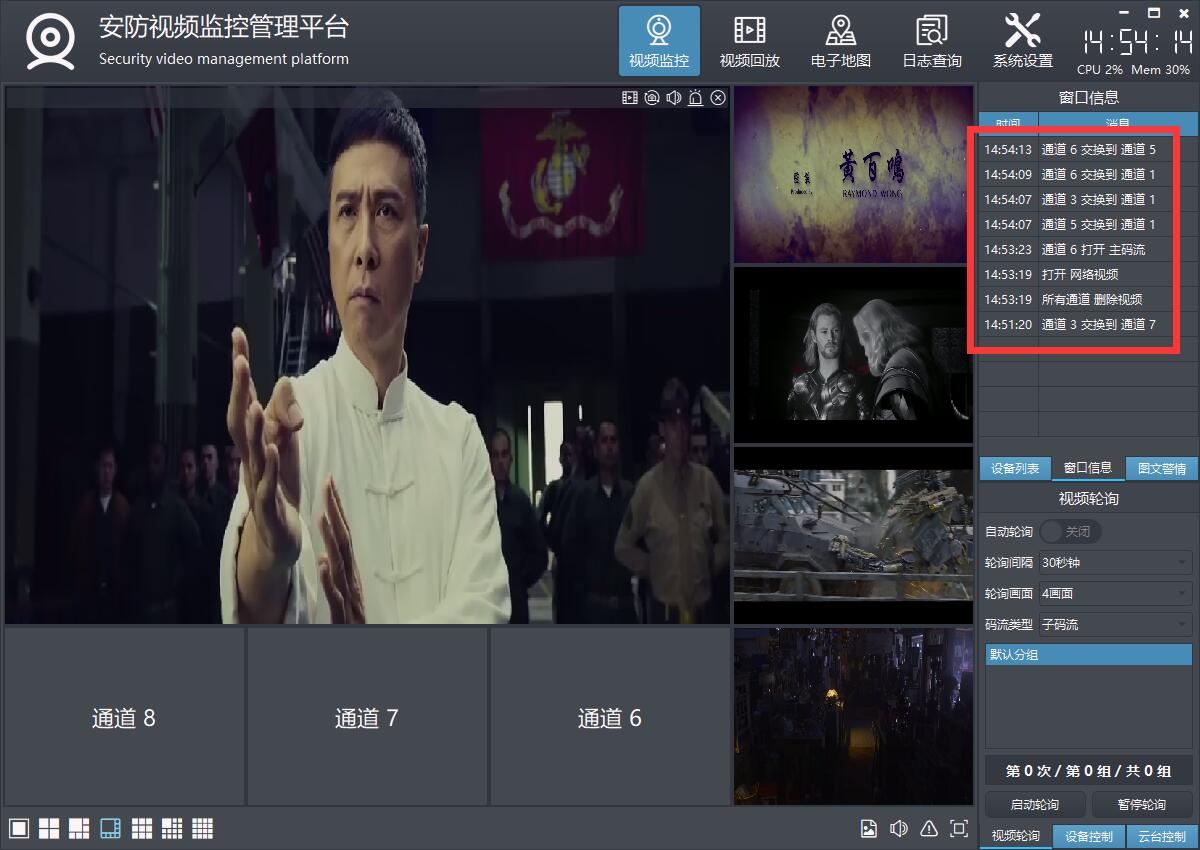Screen dimensions: 1200x850
Task: Open 视频回放 video playback module
Action: (749, 41)
